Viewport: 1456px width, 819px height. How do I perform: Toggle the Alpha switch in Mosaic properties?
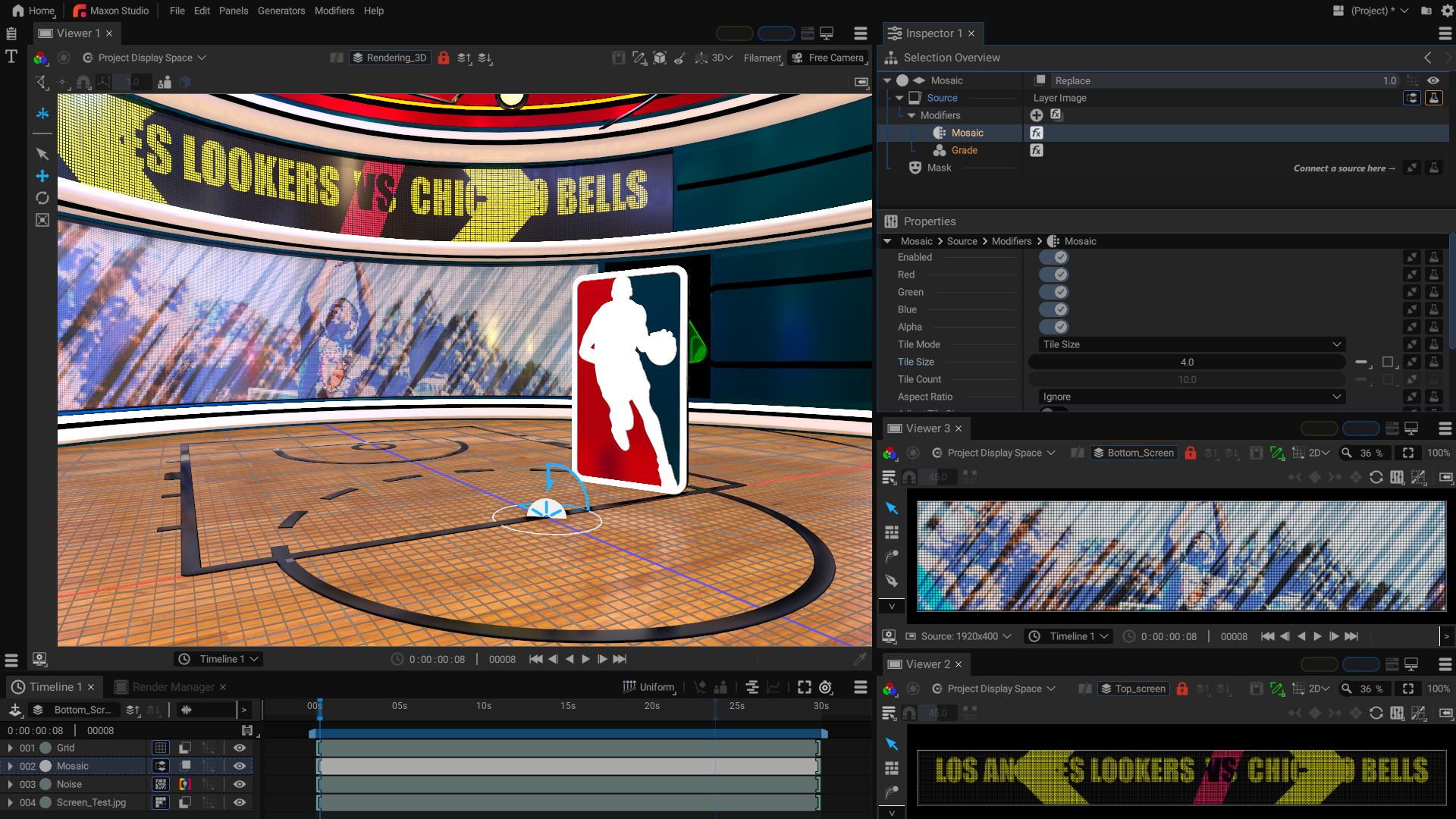point(1054,327)
